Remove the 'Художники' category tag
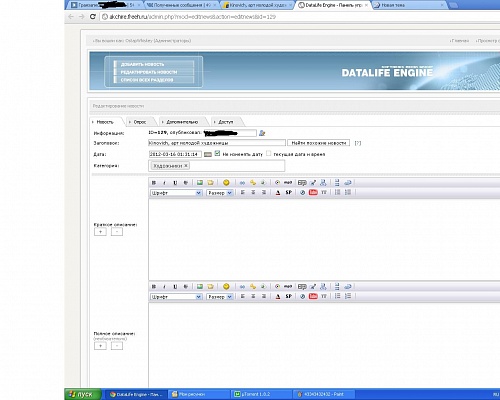The image size is (500, 400). [186, 165]
